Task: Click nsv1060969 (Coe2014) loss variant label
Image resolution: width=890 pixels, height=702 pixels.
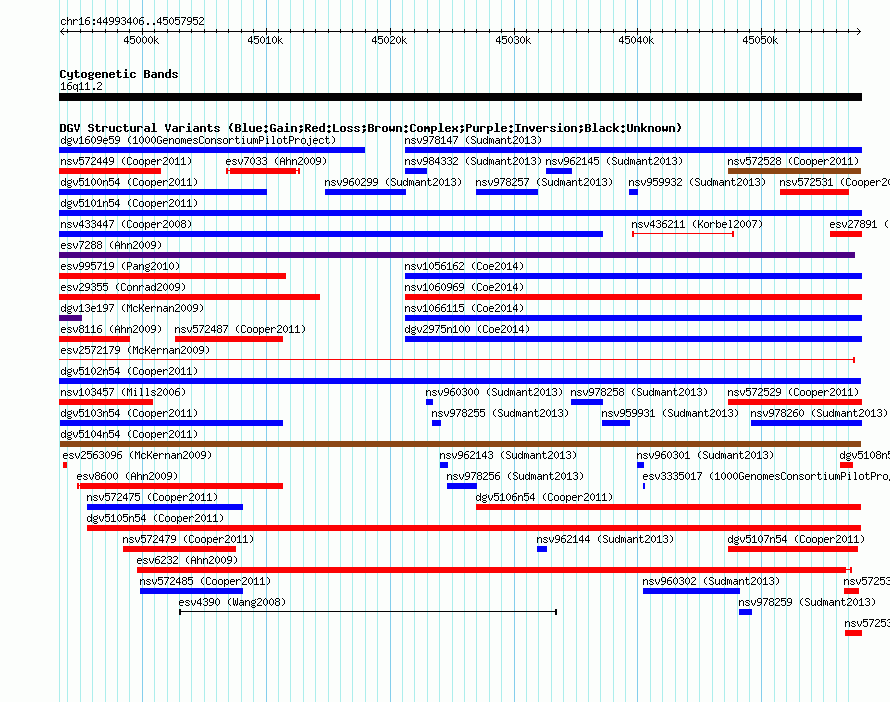Action: tap(464, 287)
